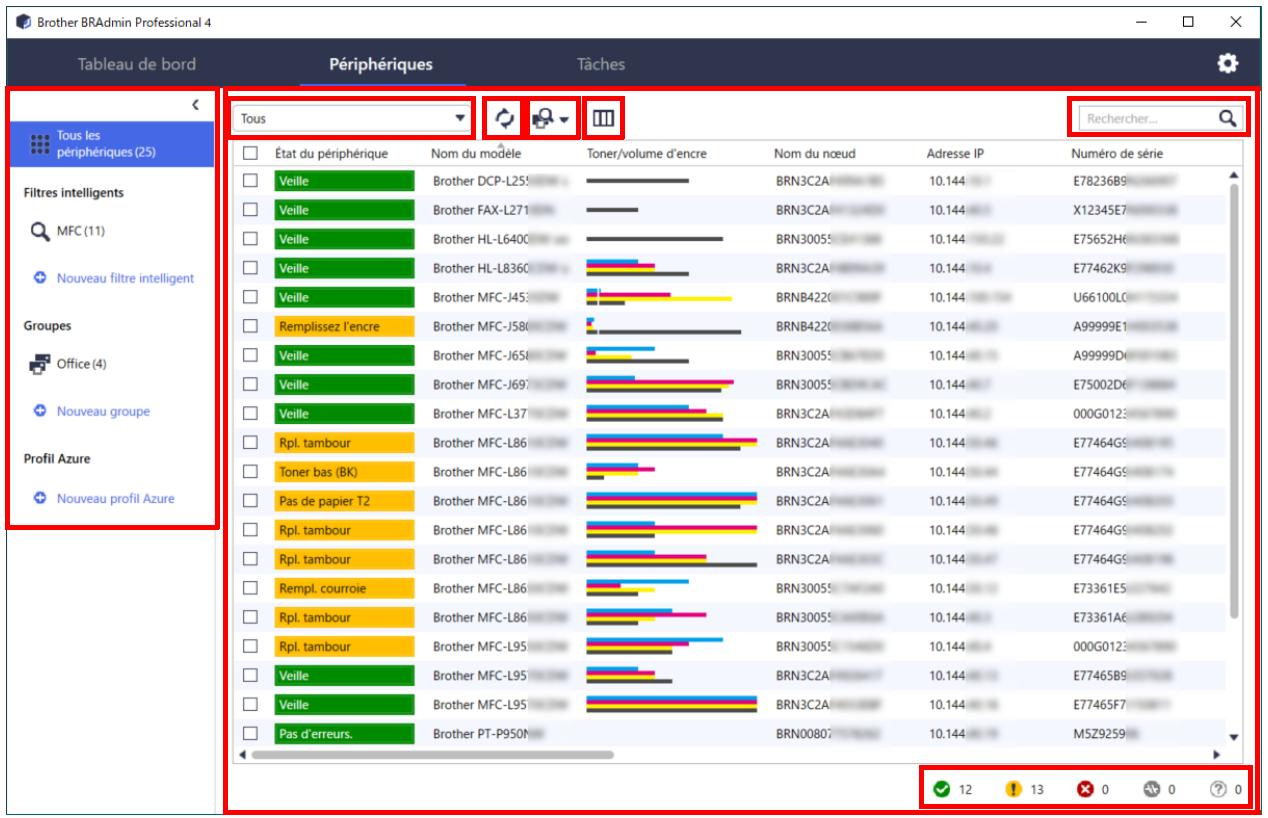The width and height of the screenshot is (1268, 818).
Task: Click toner bar of Brother HL-L6400 row
Action: [x=654, y=238]
